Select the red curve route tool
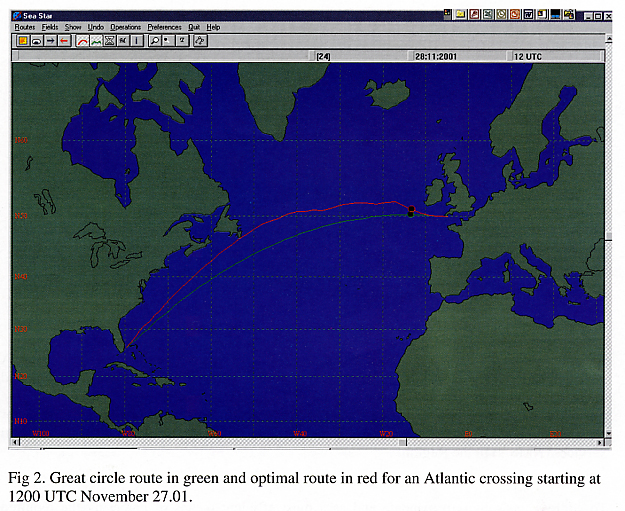625x511 pixels. [x=83, y=41]
